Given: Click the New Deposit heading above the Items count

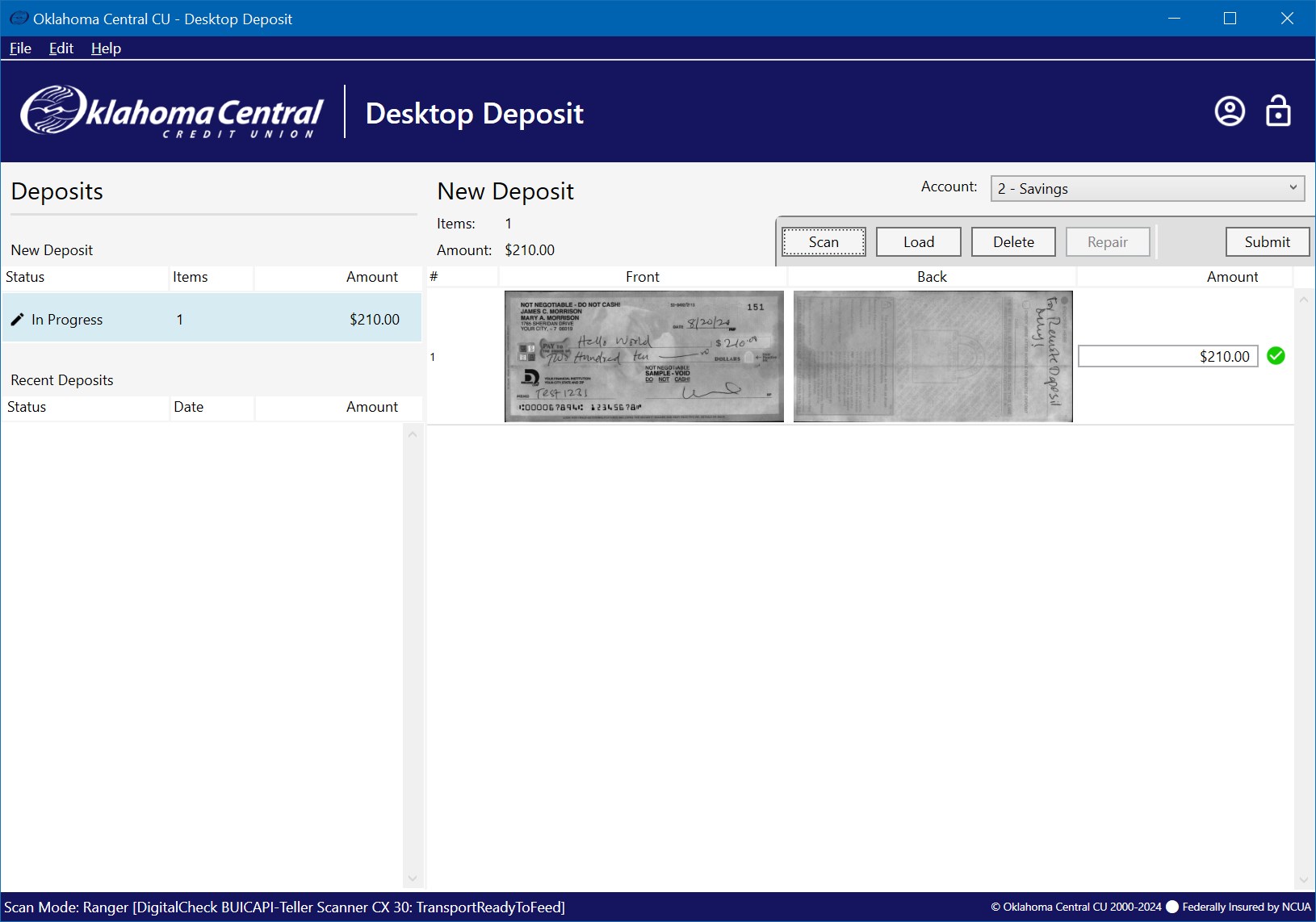Looking at the screenshot, I should 505,191.
